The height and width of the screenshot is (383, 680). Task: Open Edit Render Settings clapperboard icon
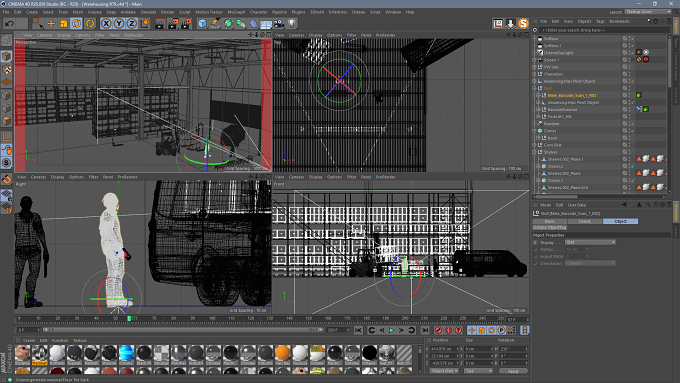(x=186, y=23)
